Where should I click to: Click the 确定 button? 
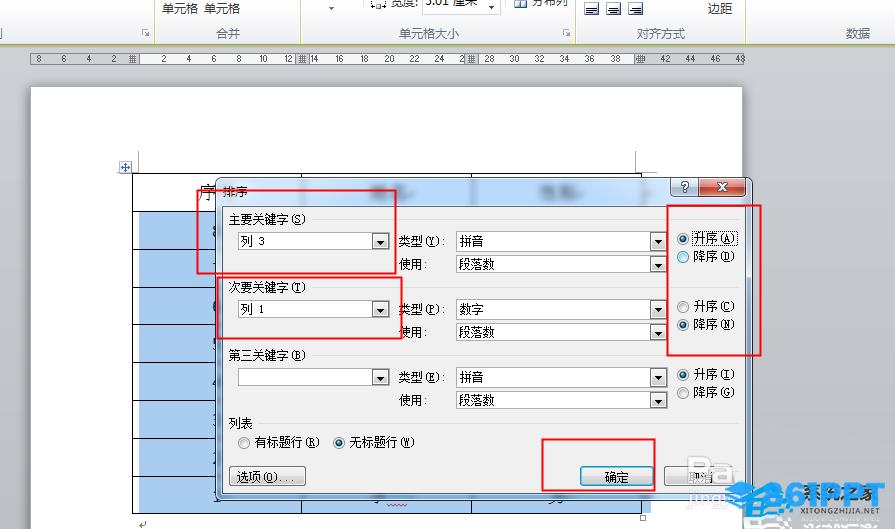pos(616,476)
